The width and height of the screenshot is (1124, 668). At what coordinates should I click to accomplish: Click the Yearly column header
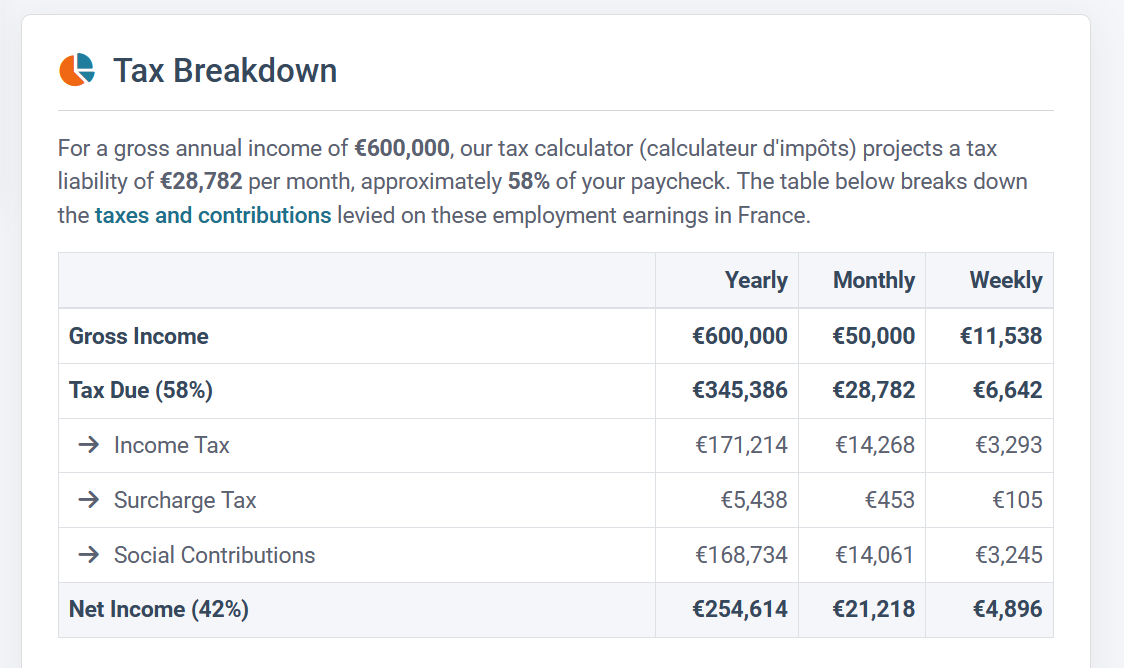coord(756,281)
